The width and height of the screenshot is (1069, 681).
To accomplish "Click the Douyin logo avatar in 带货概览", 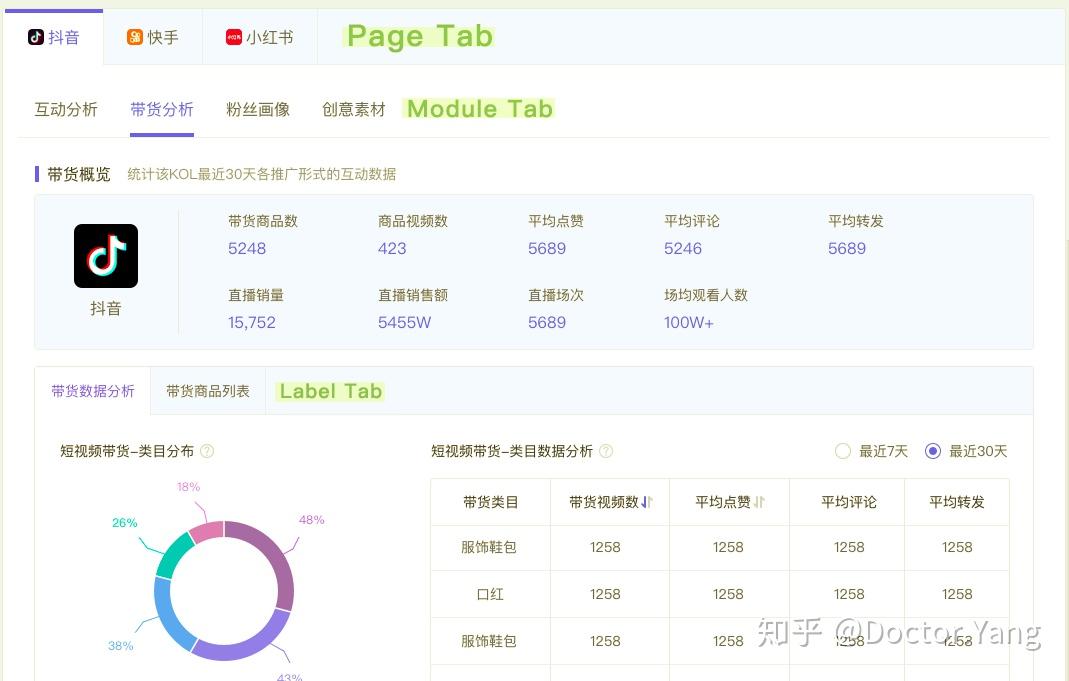I will coord(105,255).
